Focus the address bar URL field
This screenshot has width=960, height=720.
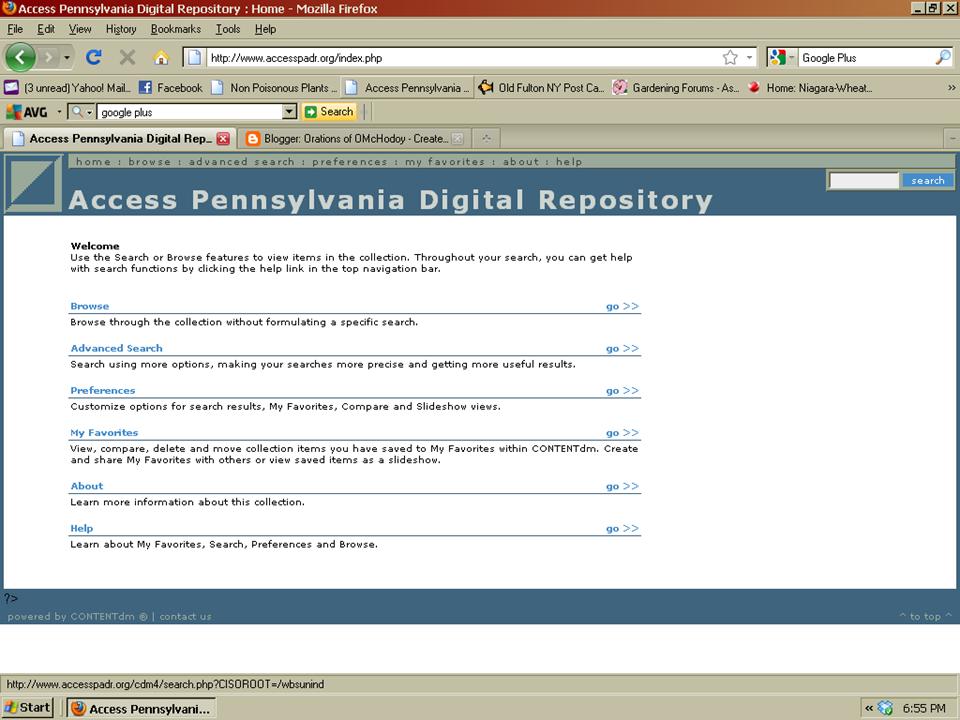[x=462, y=58]
